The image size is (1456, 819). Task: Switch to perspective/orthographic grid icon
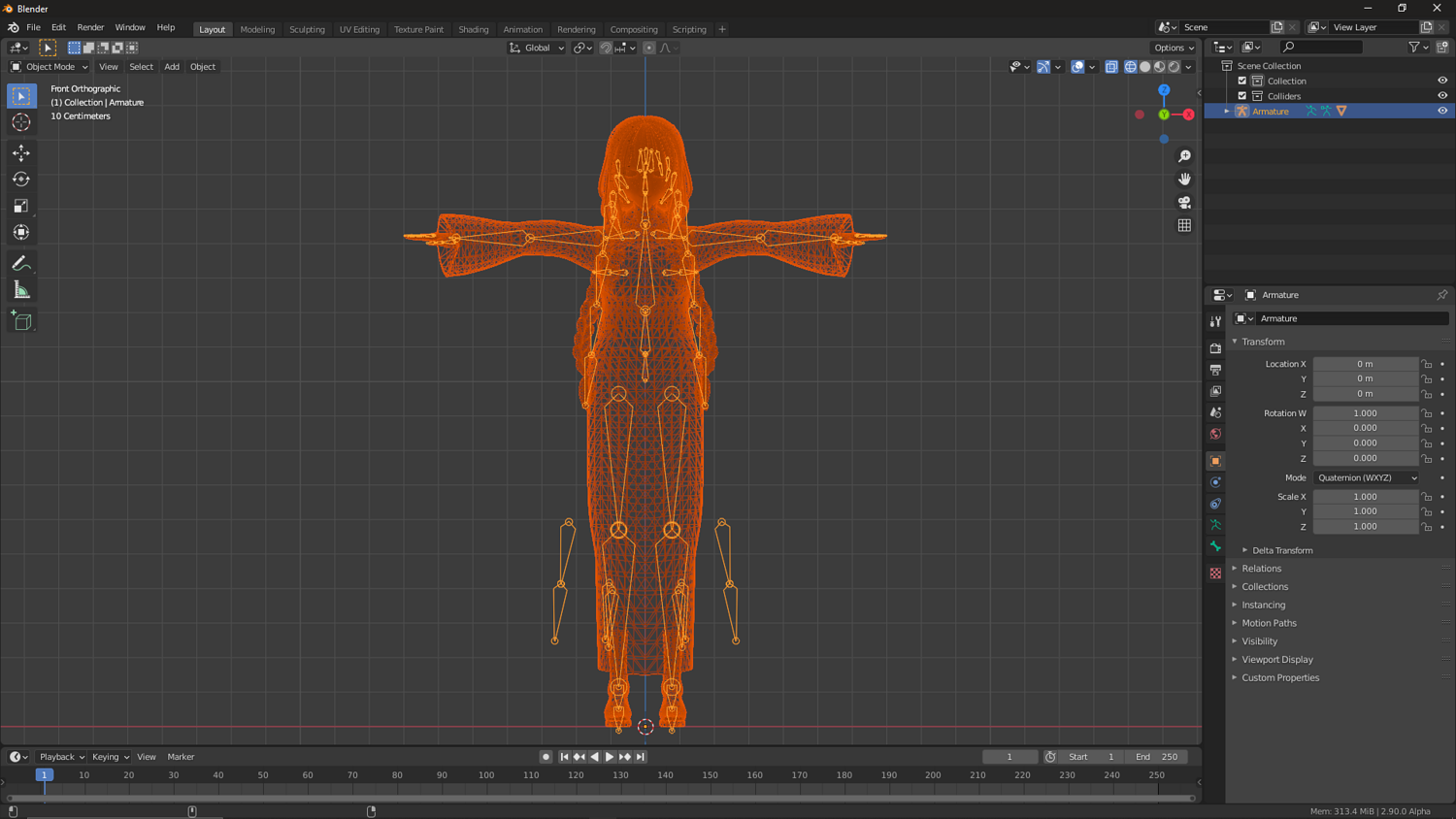click(1184, 226)
